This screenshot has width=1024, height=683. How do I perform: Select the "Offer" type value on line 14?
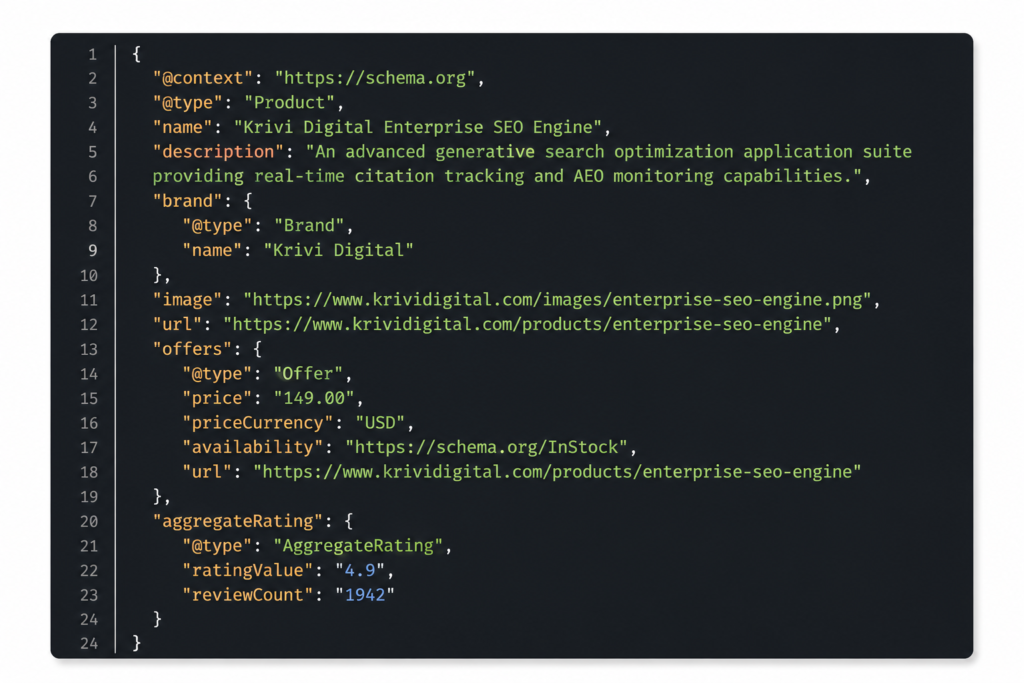click(x=308, y=373)
